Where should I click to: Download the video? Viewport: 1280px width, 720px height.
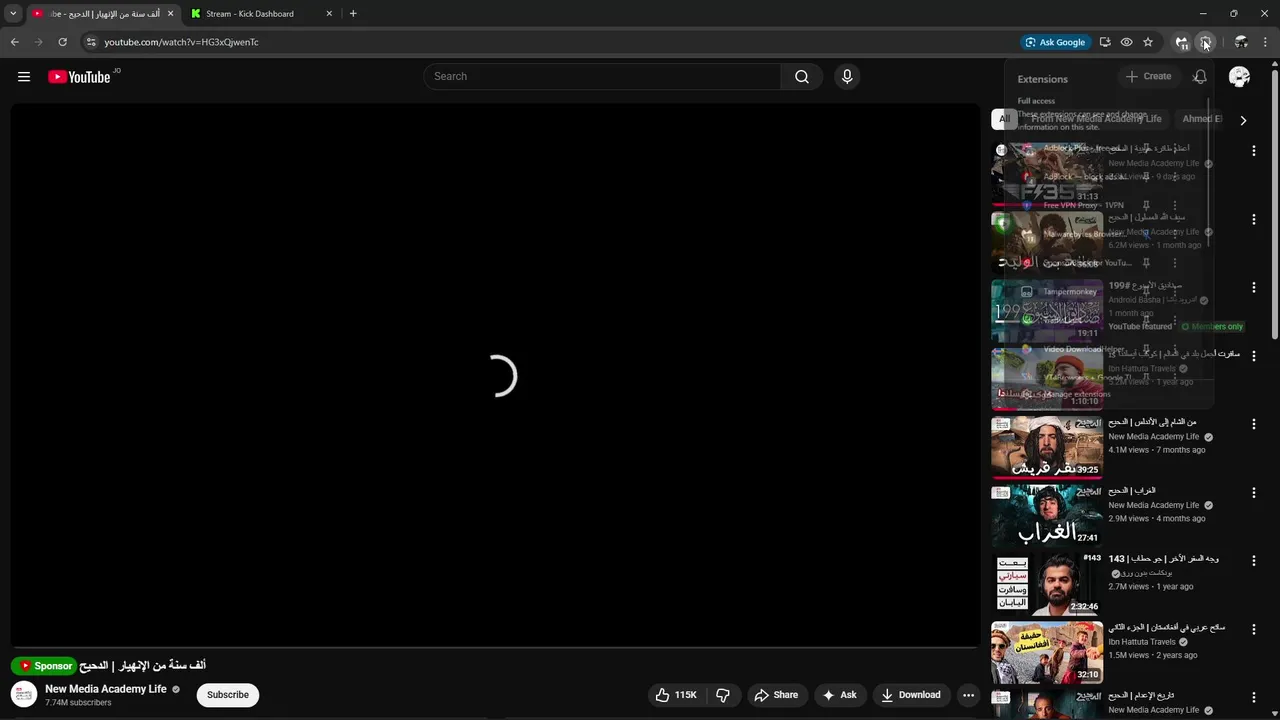[911, 695]
